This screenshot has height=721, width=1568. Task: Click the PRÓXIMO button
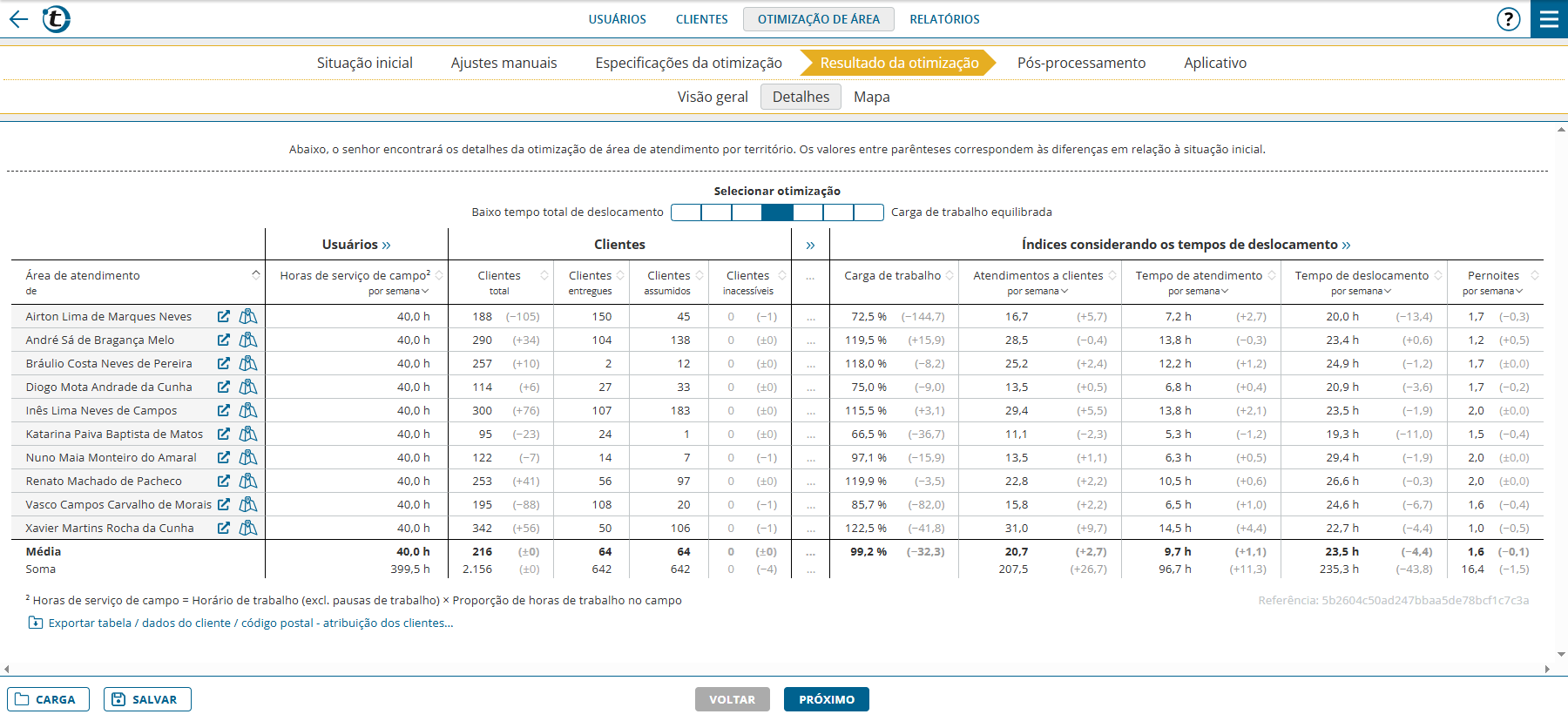click(826, 699)
